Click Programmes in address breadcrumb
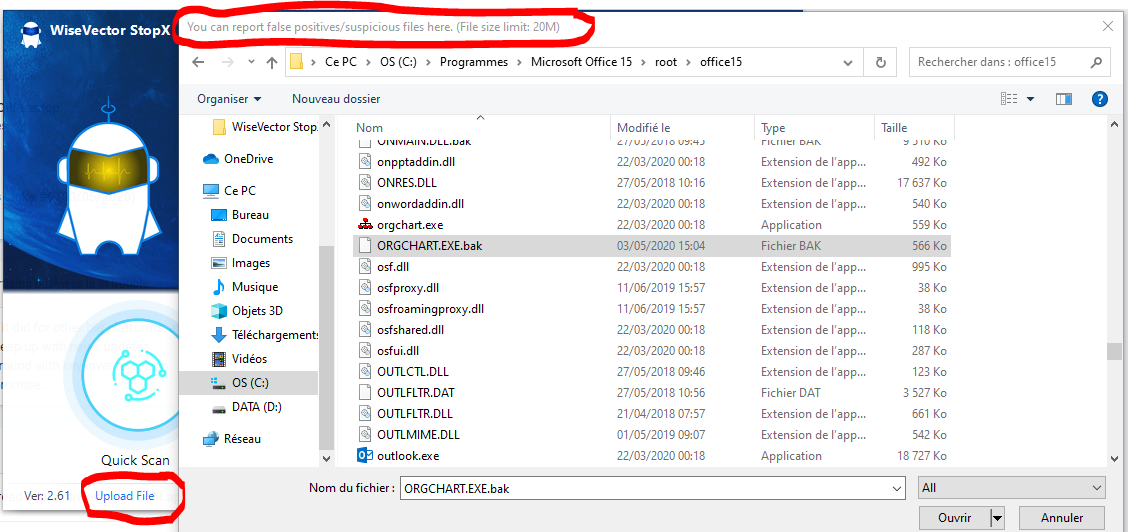 click(473, 63)
